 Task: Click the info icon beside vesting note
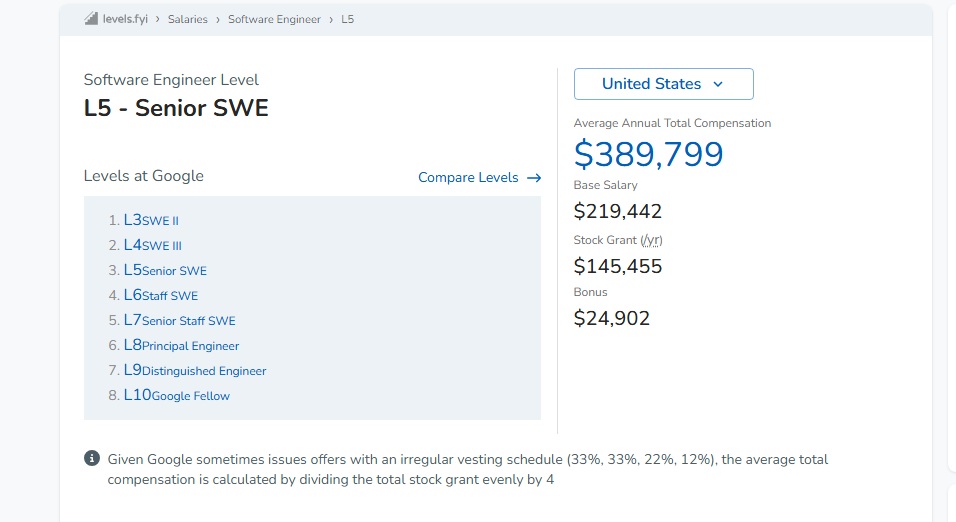[92, 459]
